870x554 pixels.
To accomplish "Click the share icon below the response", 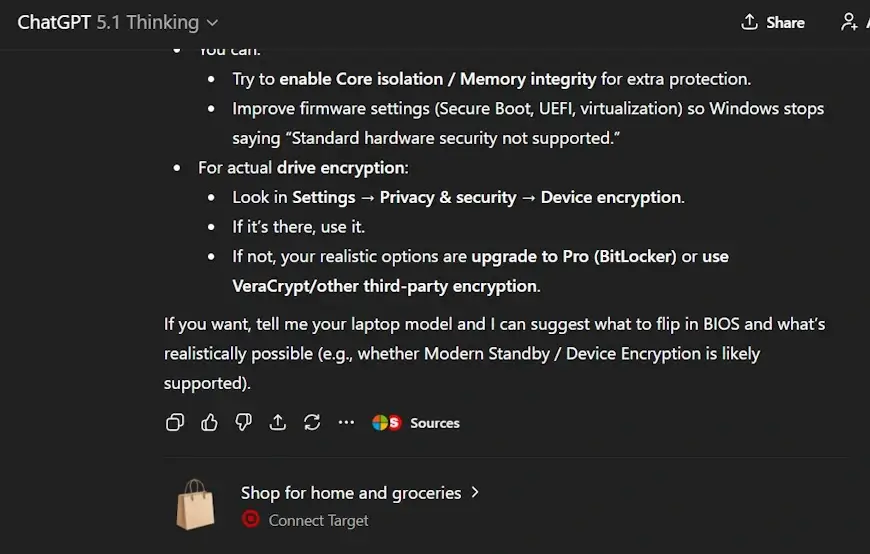I will click(278, 423).
